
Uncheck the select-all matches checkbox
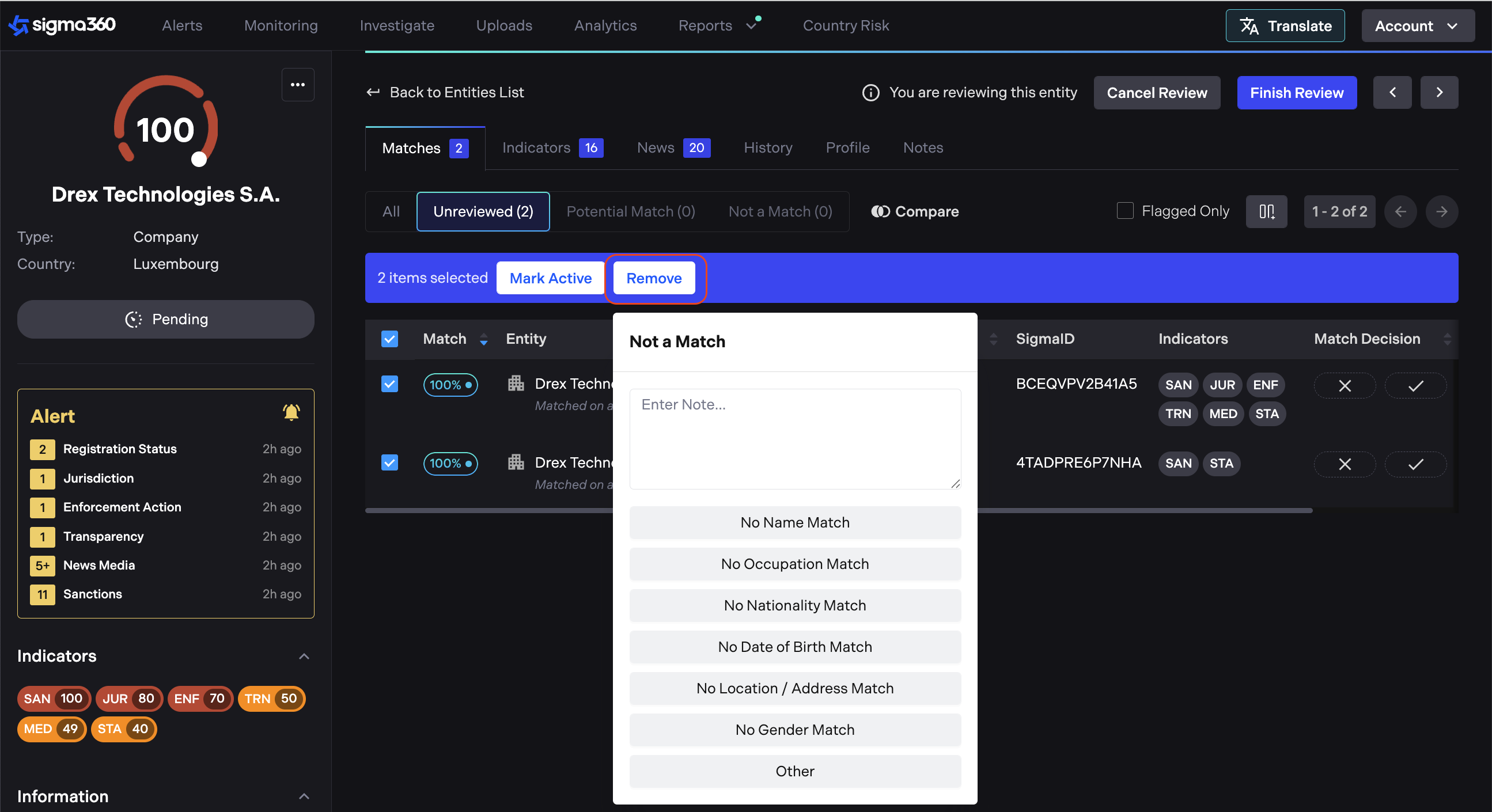click(x=390, y=339)
